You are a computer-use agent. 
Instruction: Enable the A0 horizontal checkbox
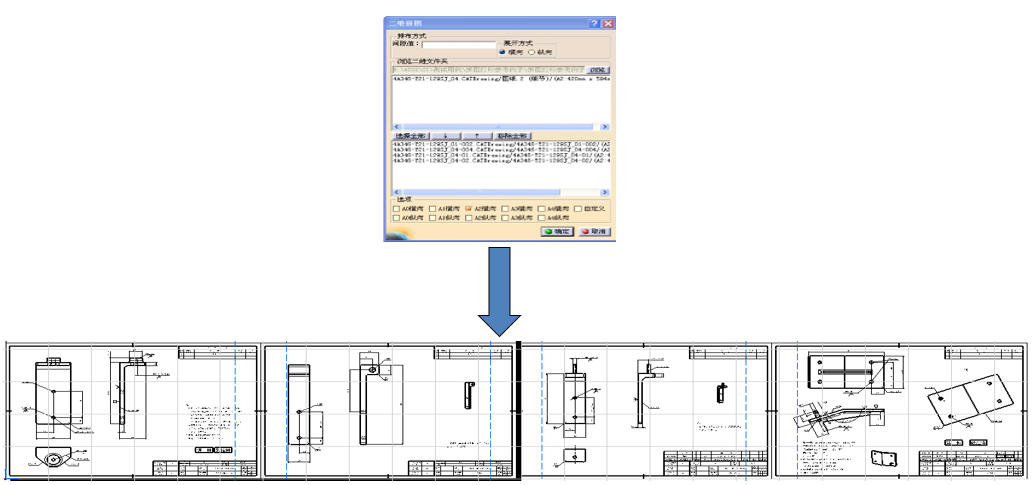[397, 208]
